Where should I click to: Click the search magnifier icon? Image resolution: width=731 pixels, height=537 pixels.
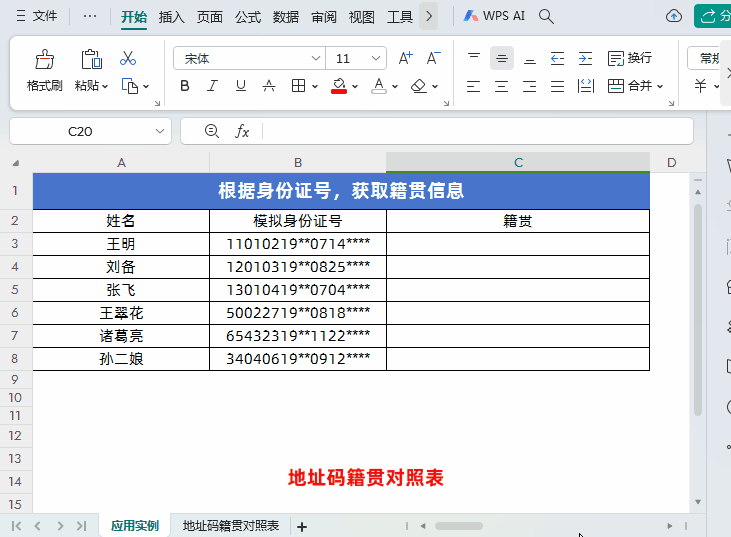point(546,17)
